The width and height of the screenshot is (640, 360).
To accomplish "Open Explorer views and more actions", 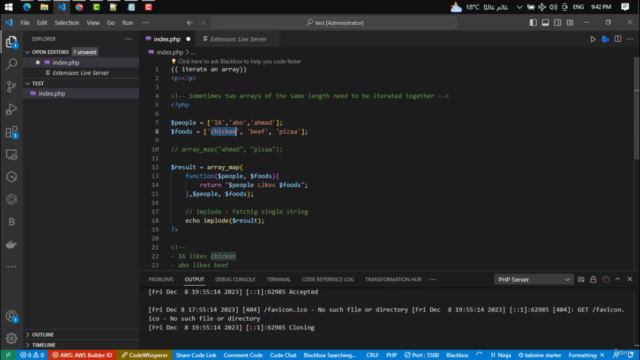I will coord(128,39).
